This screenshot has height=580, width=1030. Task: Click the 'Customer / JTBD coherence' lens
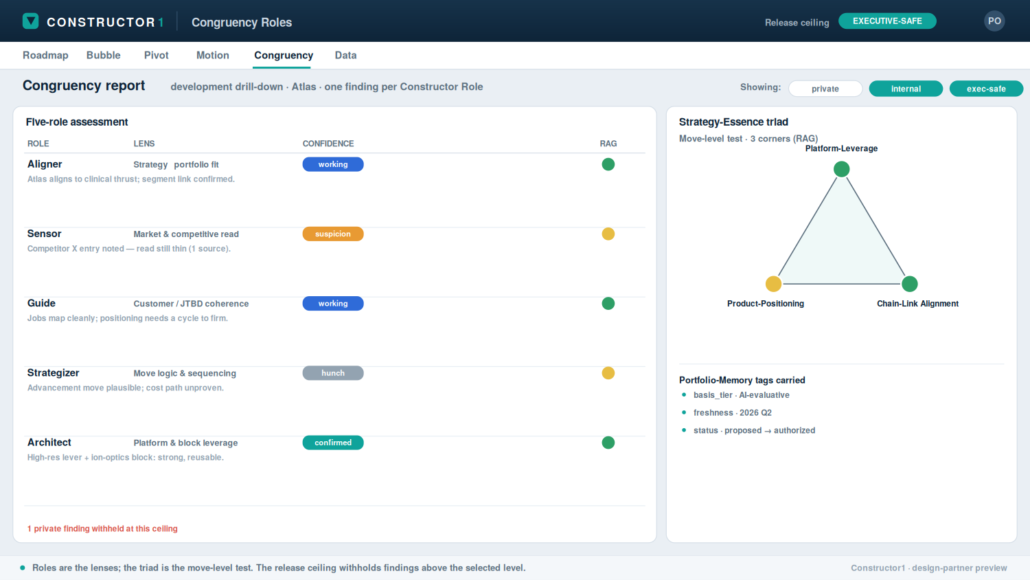191,304
